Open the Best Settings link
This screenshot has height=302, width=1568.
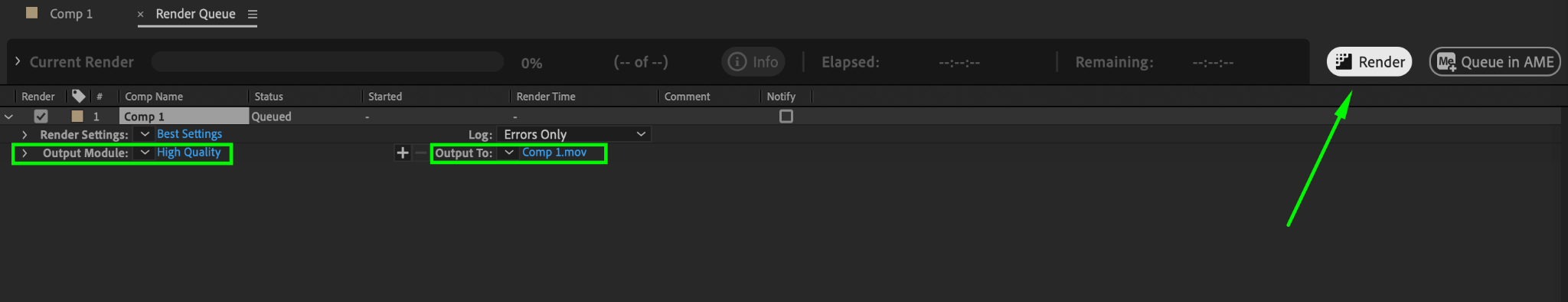(189, 134)
